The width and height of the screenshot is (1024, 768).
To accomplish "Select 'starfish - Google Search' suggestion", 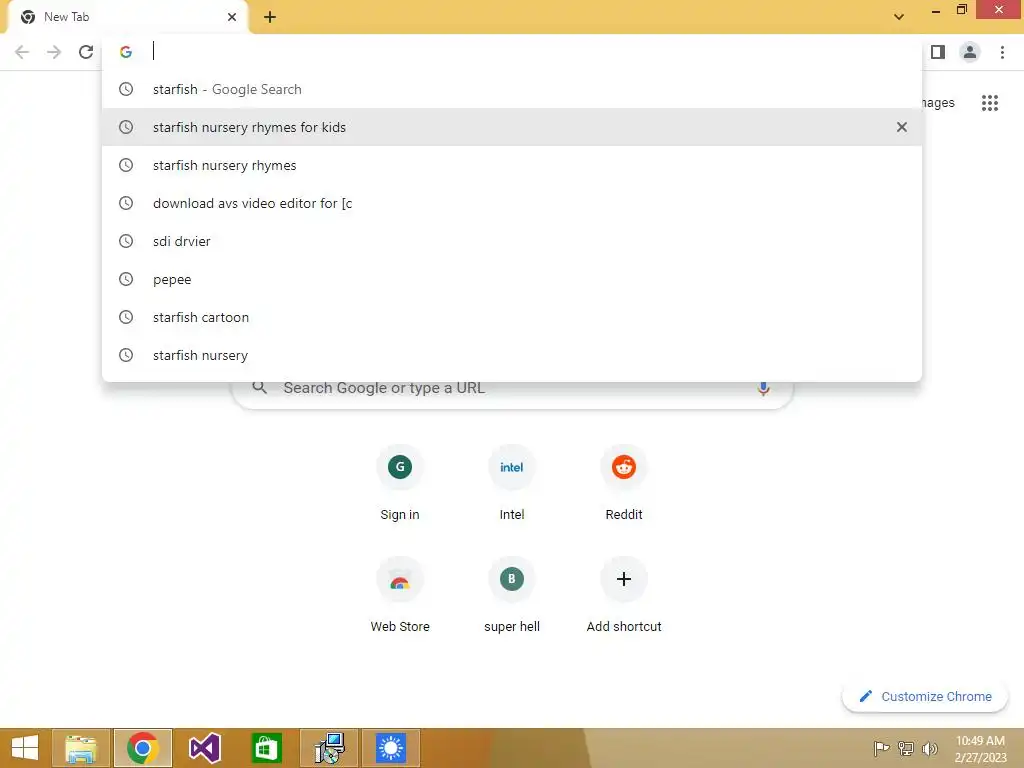I will [x=512, y=89].
